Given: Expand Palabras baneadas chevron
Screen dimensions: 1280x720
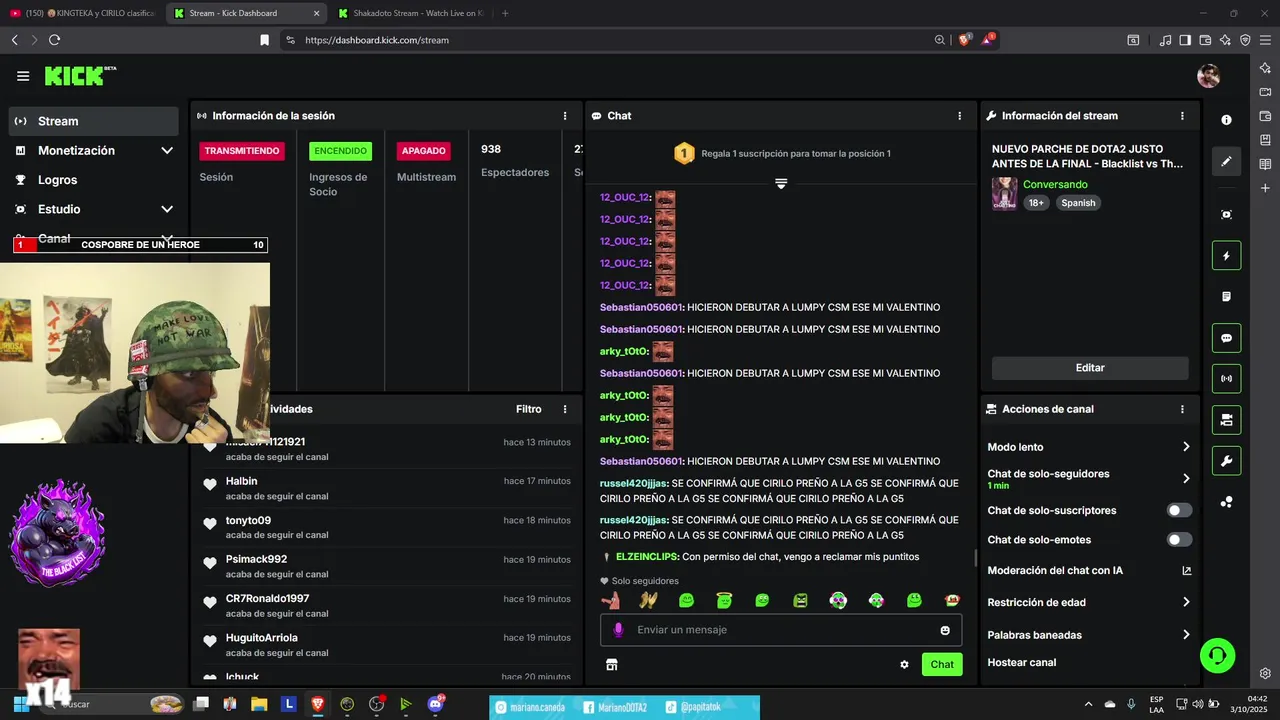Looking at the screenshot, I should coord(1186,635).
